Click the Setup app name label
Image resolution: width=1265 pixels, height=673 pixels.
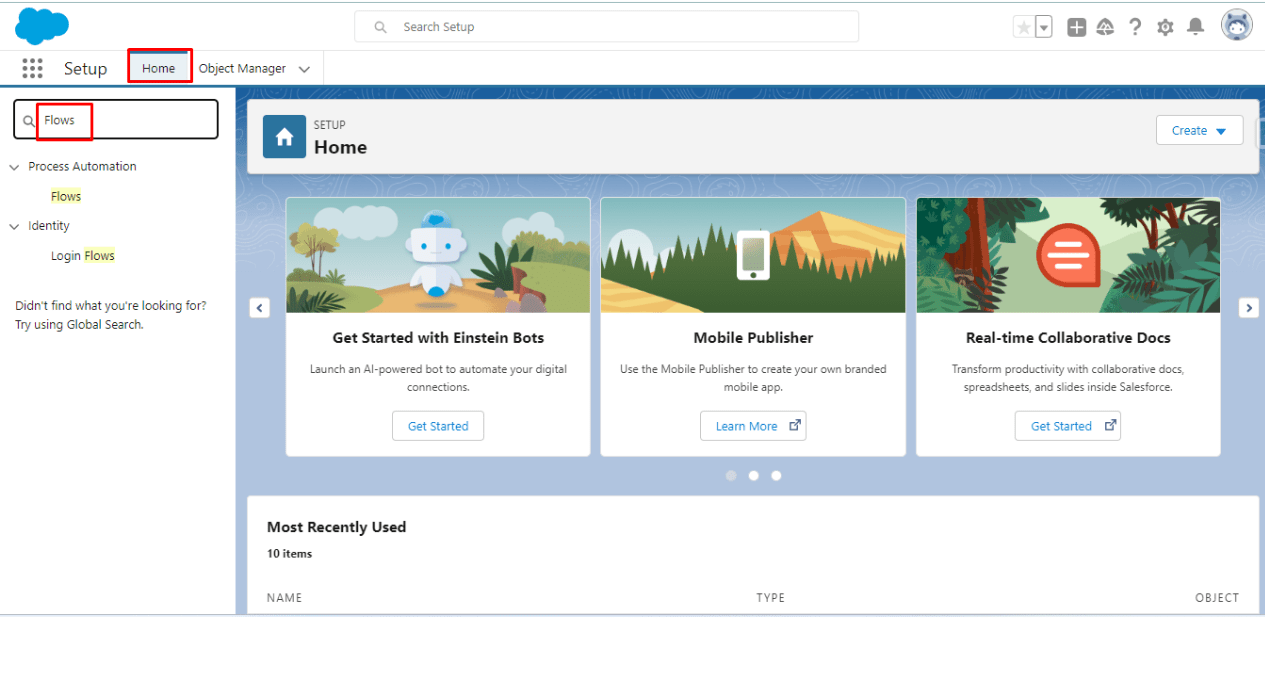[x=85, y=68]
